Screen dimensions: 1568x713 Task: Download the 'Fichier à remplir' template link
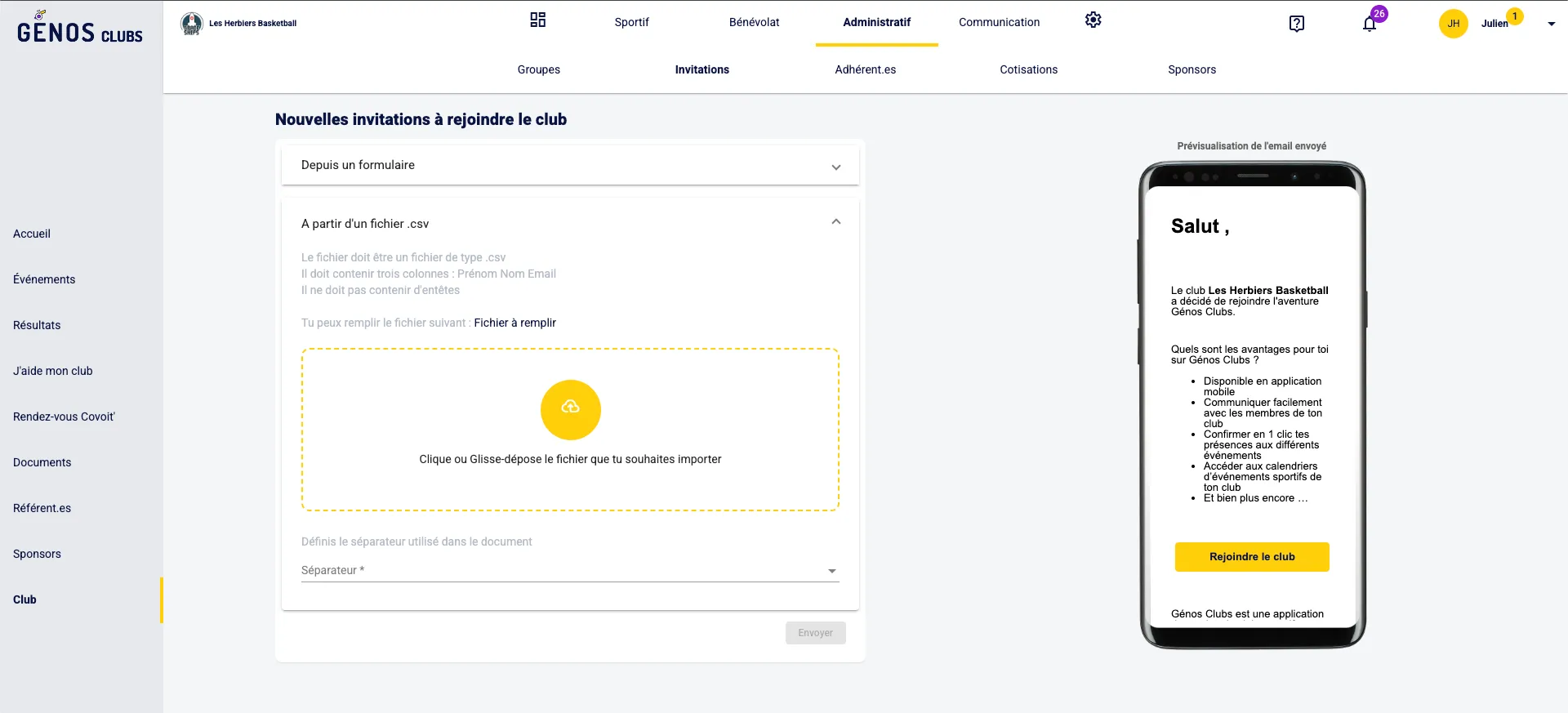tap(515, 323)
